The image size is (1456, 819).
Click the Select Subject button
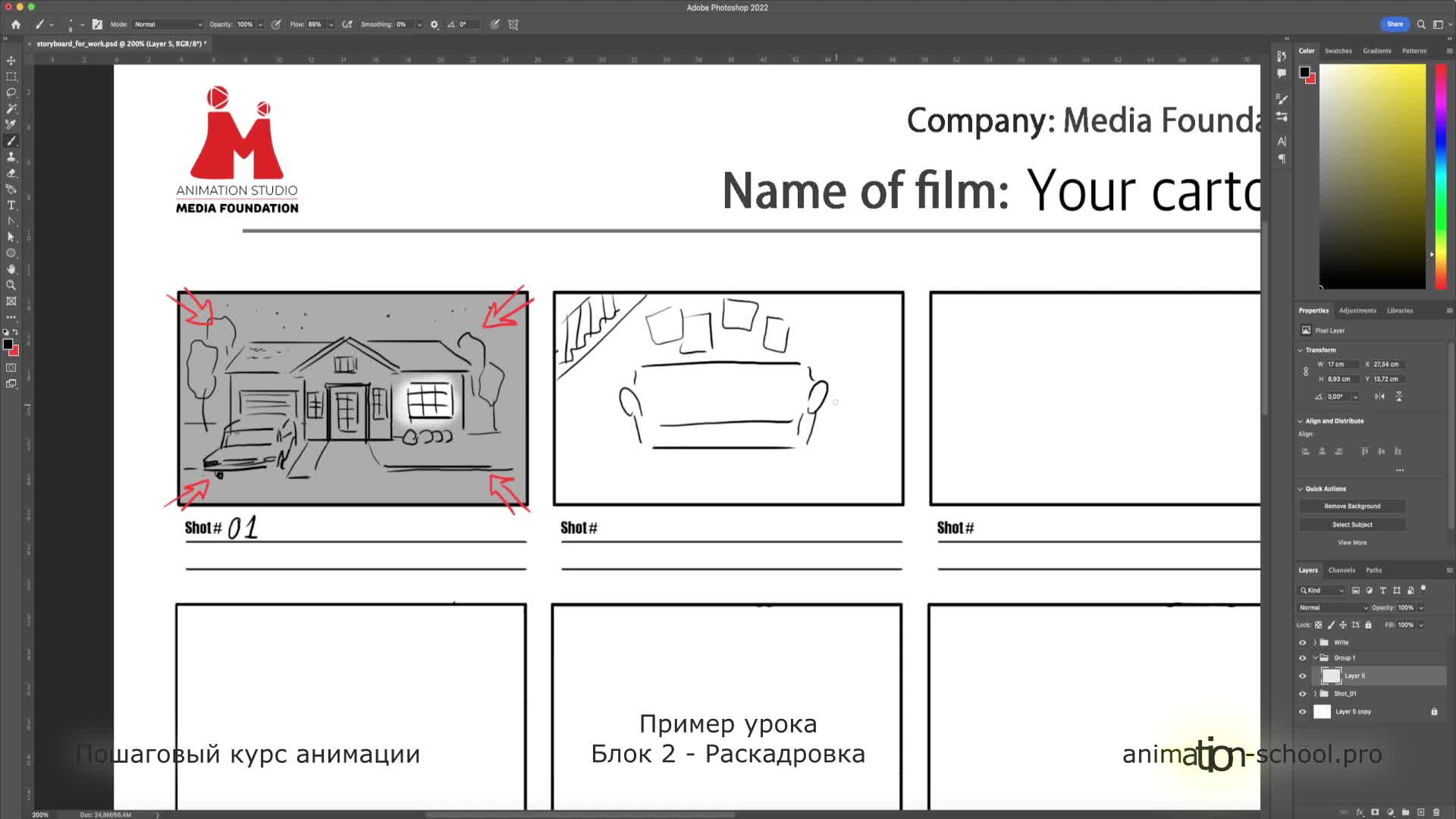pos(1352,525)
